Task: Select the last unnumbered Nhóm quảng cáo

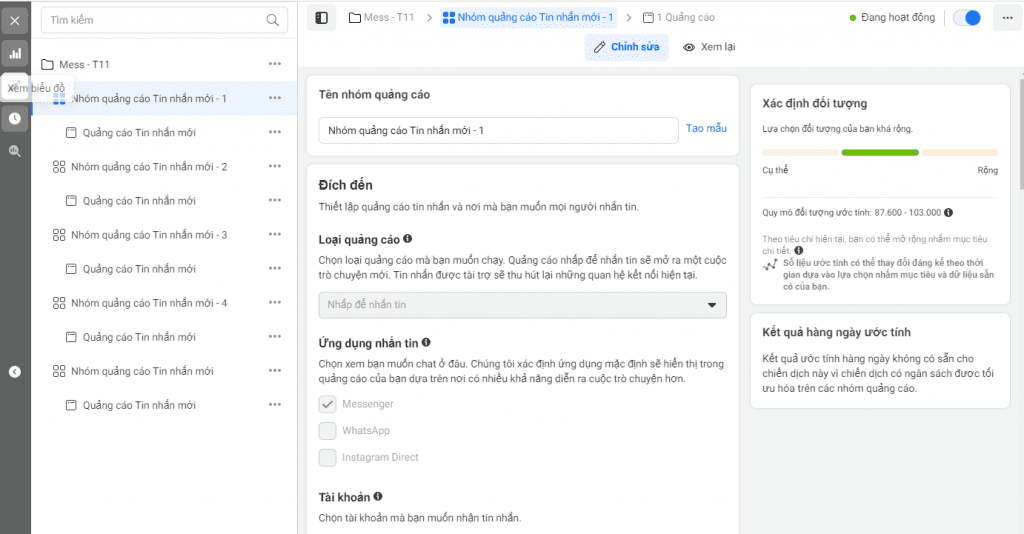Action: [x=142, y=371]
